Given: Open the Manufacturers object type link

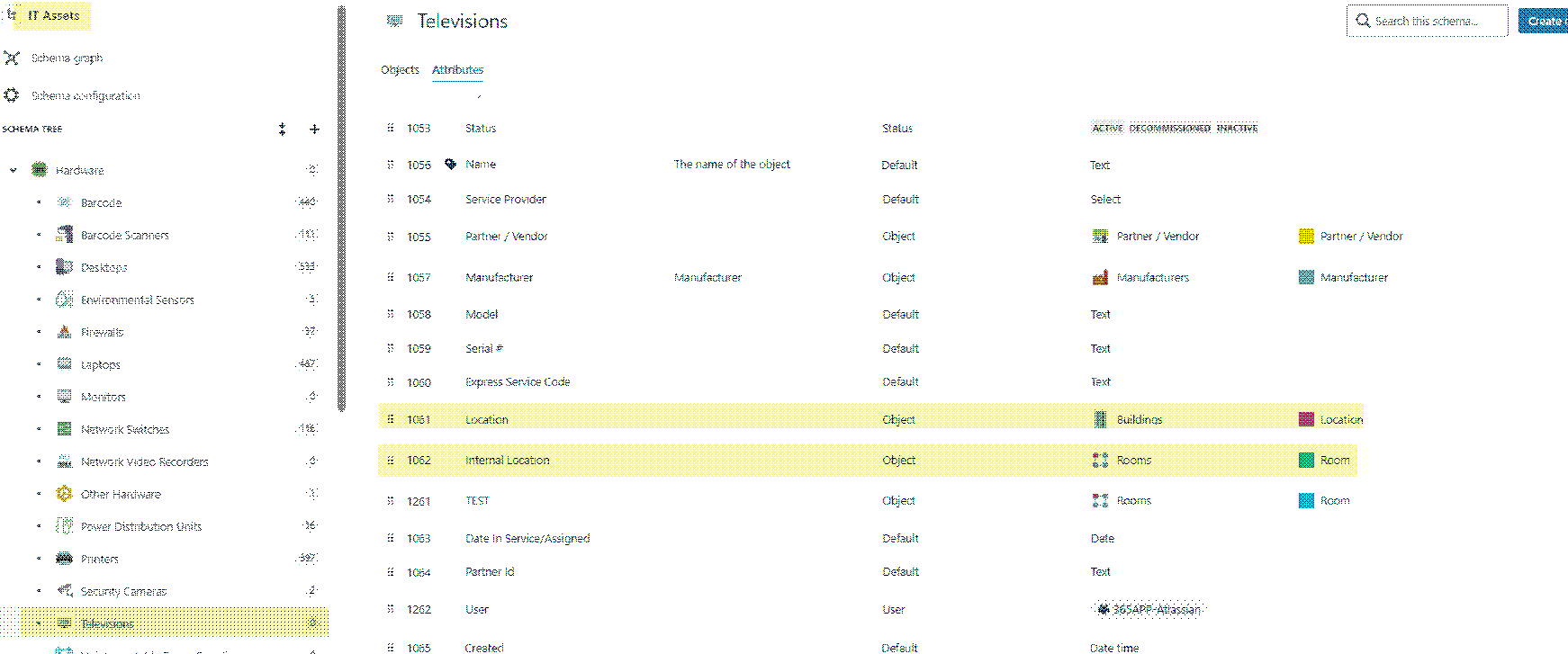Looking at the screenshot, I should 1153,277.
